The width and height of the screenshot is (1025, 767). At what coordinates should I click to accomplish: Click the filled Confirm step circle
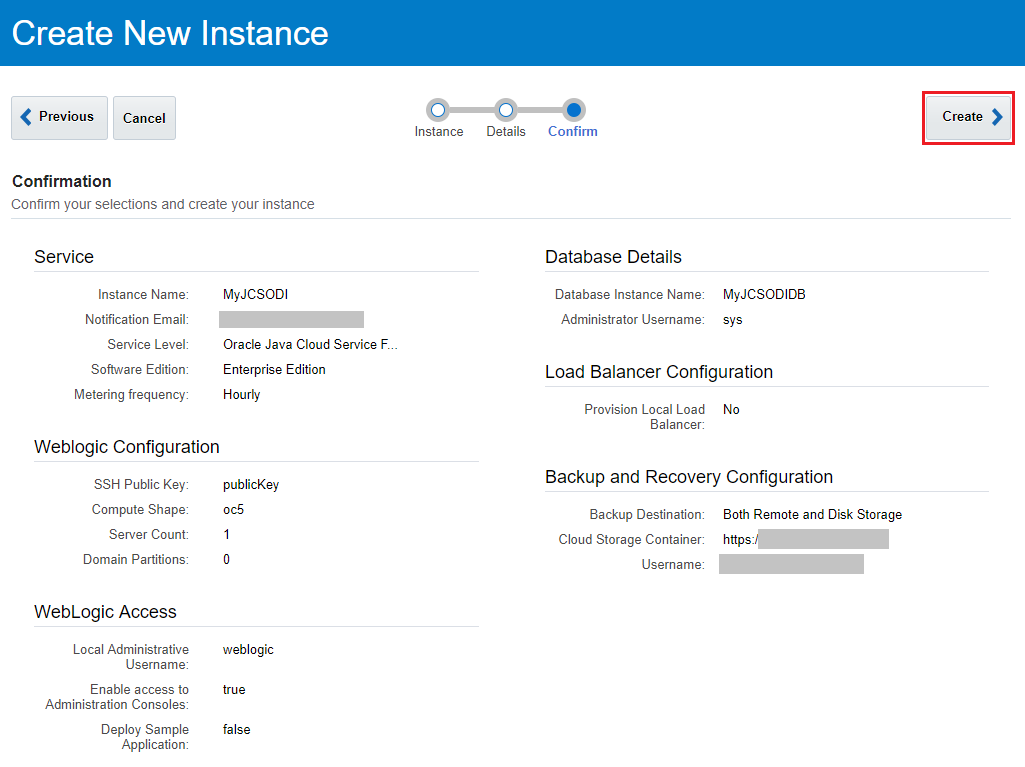pyautogui.click(x=573, y=110)
